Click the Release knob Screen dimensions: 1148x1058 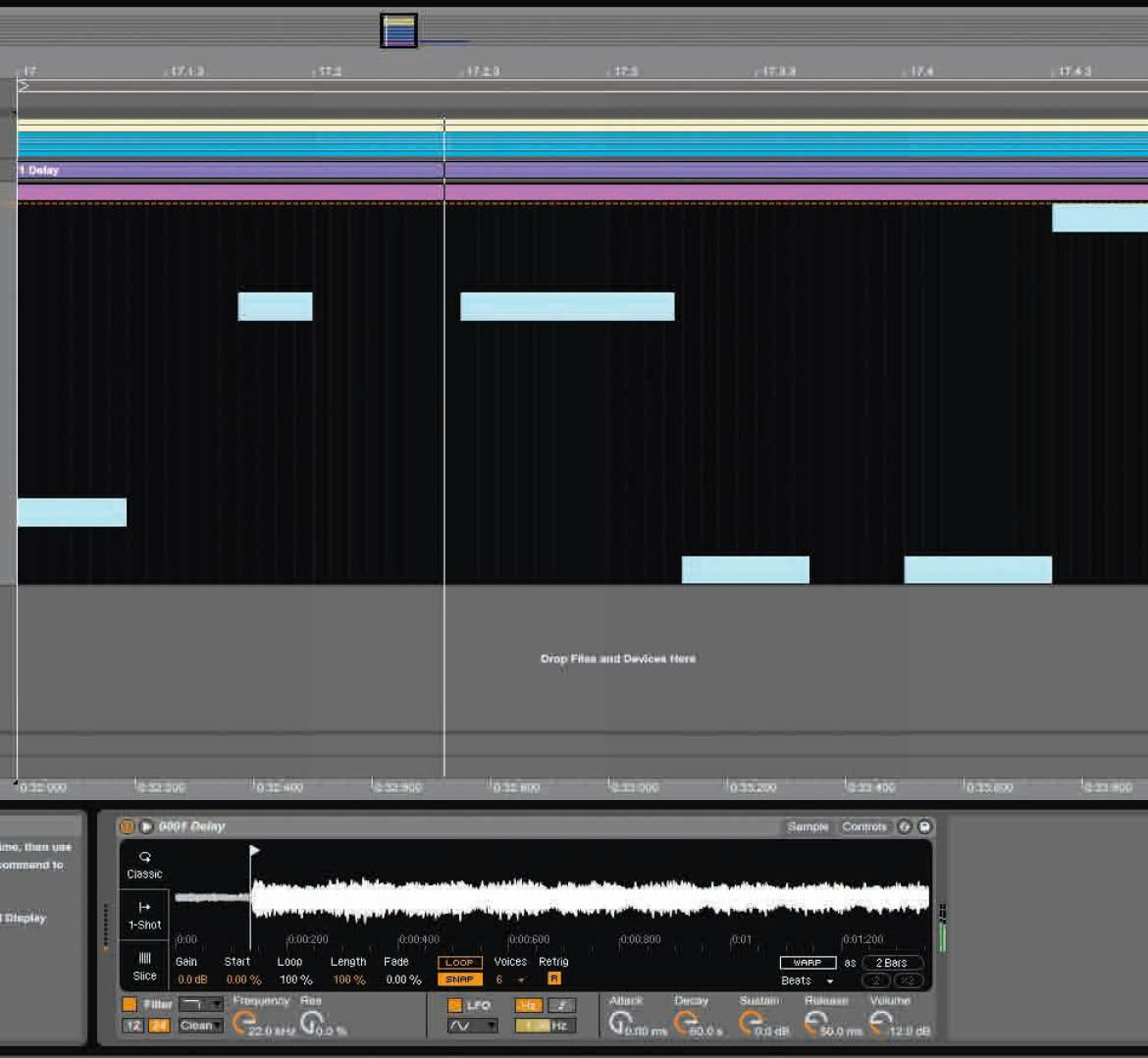[815, 1022]
